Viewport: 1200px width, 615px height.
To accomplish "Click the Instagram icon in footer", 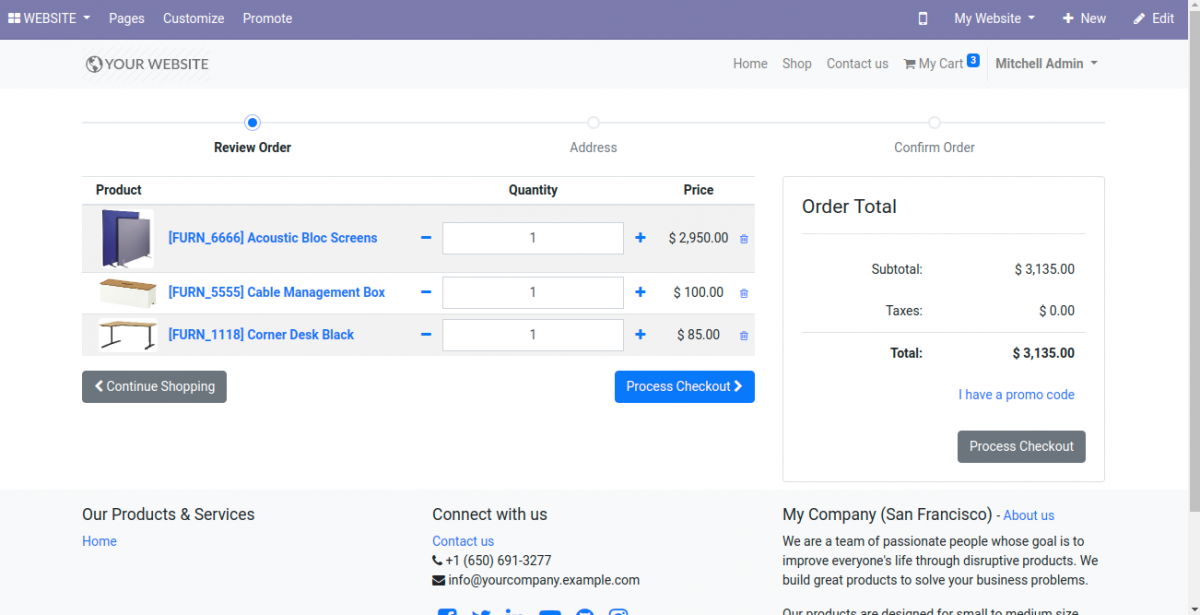I will click(618, 612).
